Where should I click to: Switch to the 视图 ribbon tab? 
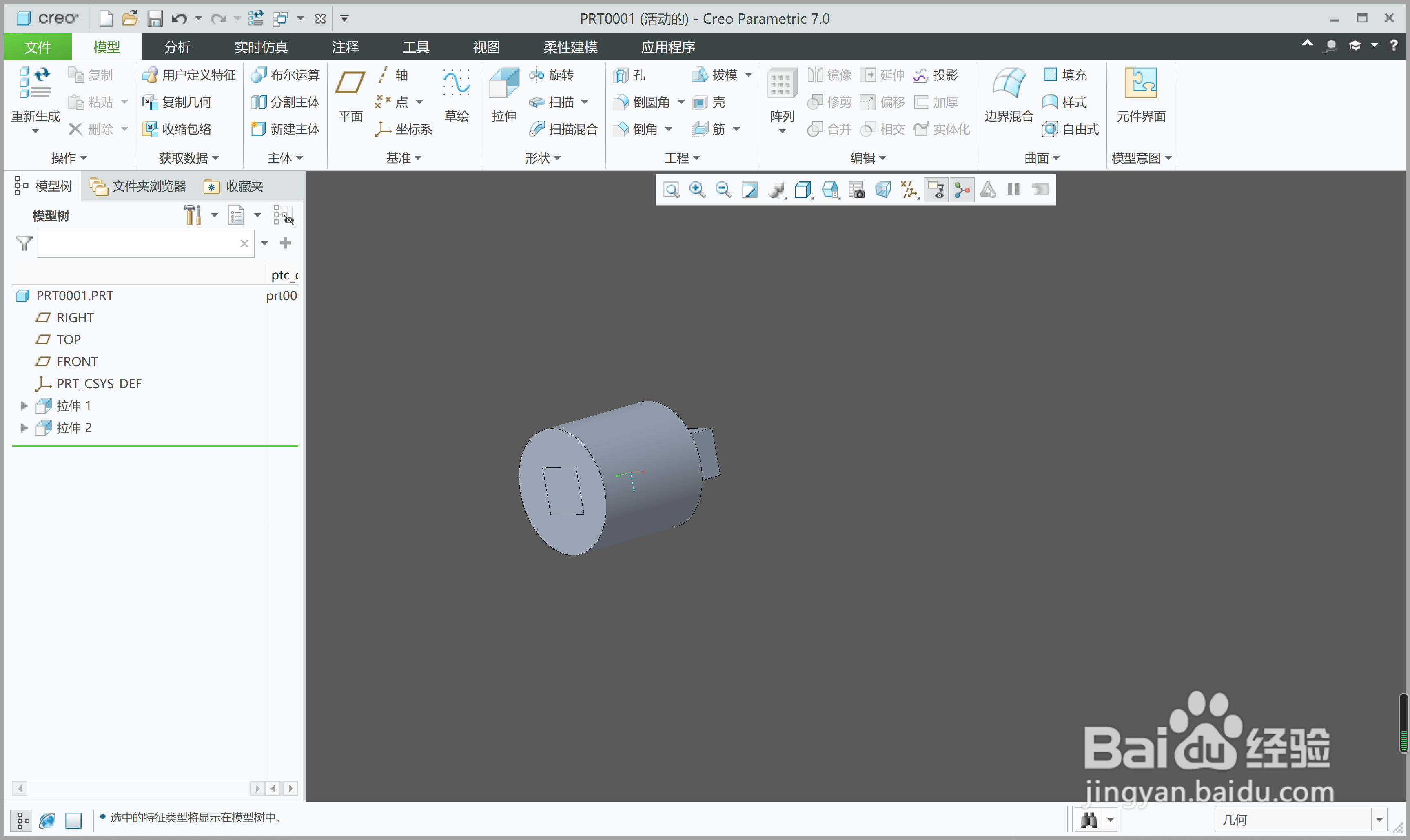tap(486, 47)
